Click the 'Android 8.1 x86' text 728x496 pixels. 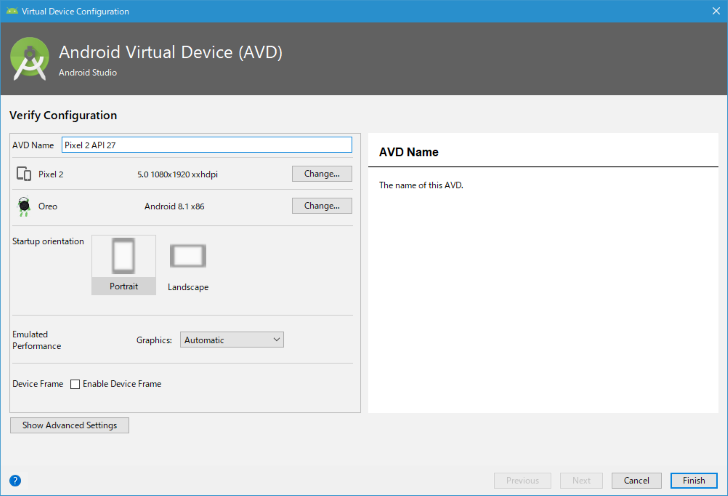click(174, 206)
